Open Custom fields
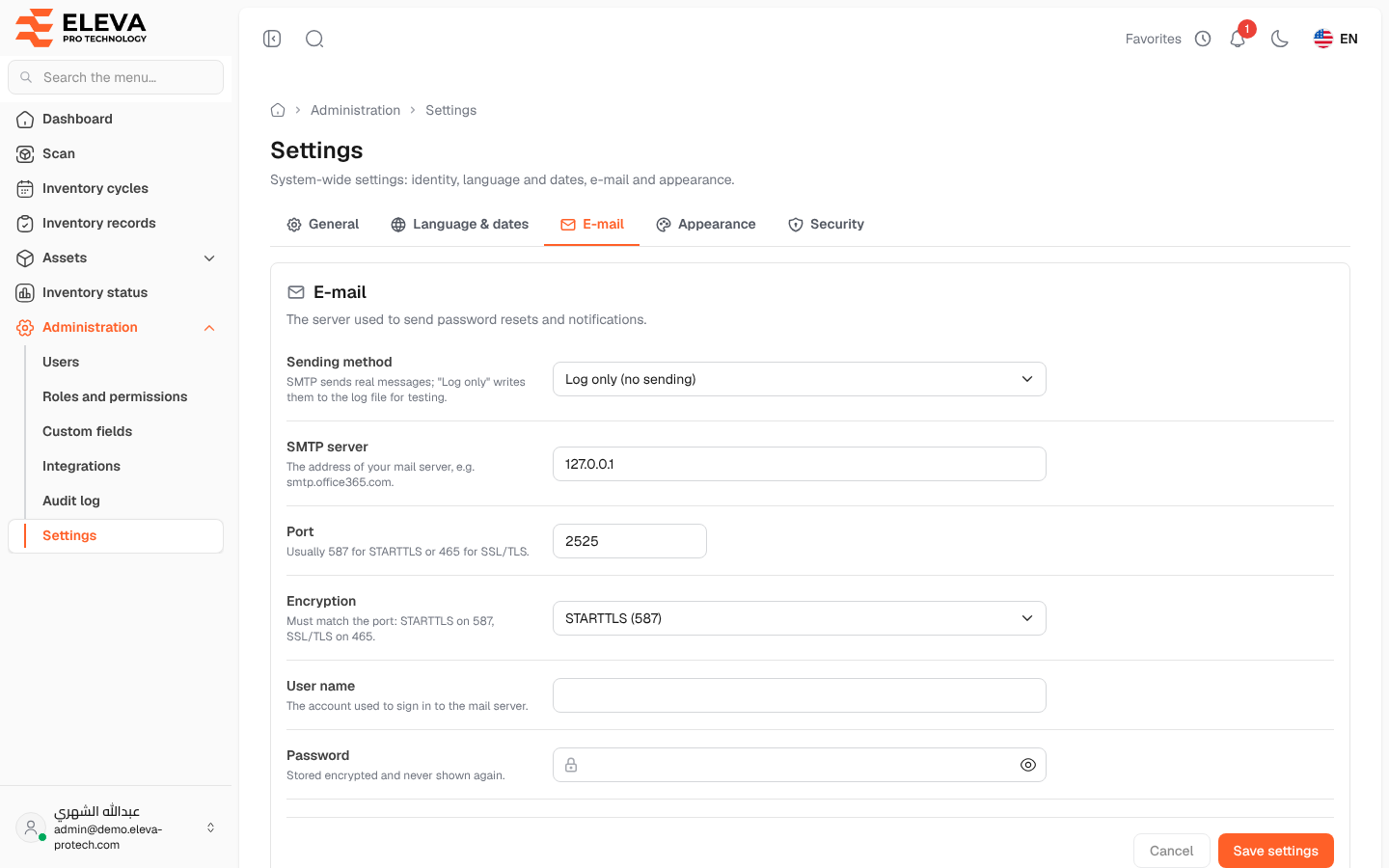1389x868 pixels. coord(87,431)
